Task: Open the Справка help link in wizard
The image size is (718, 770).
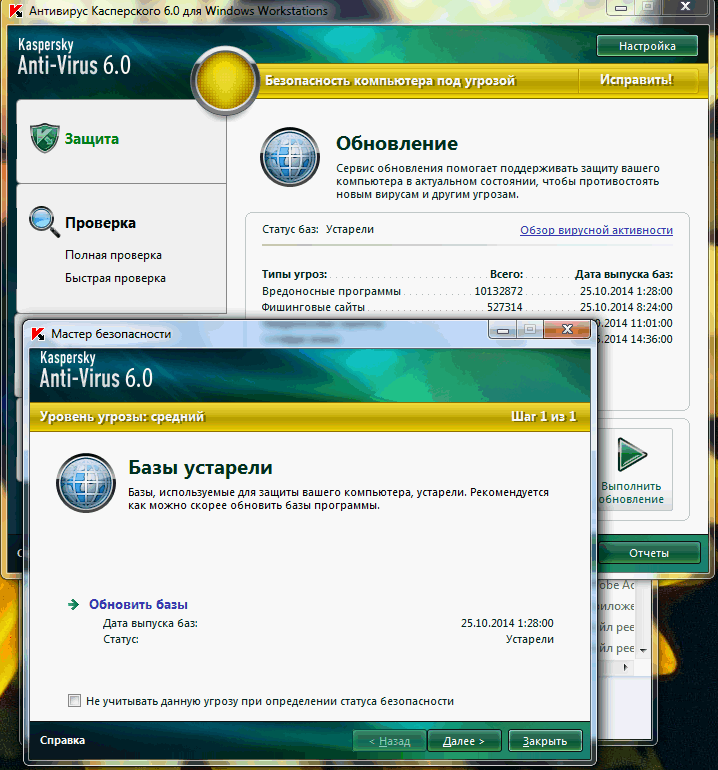Action: (62, 740)
